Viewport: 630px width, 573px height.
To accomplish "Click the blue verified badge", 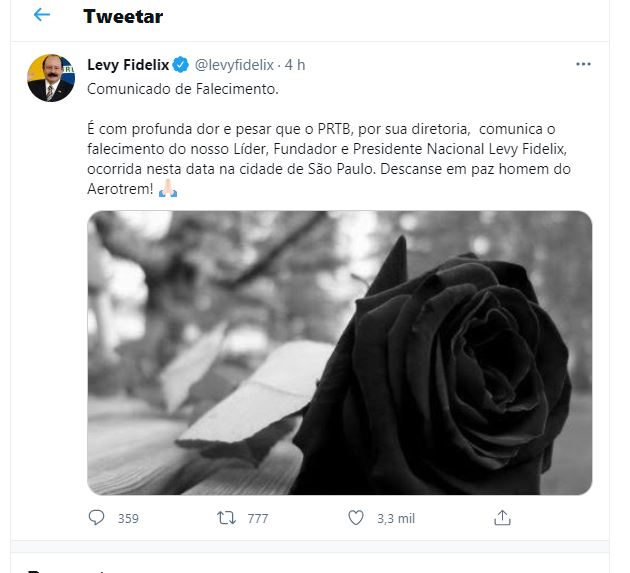I will coord(181,65).
